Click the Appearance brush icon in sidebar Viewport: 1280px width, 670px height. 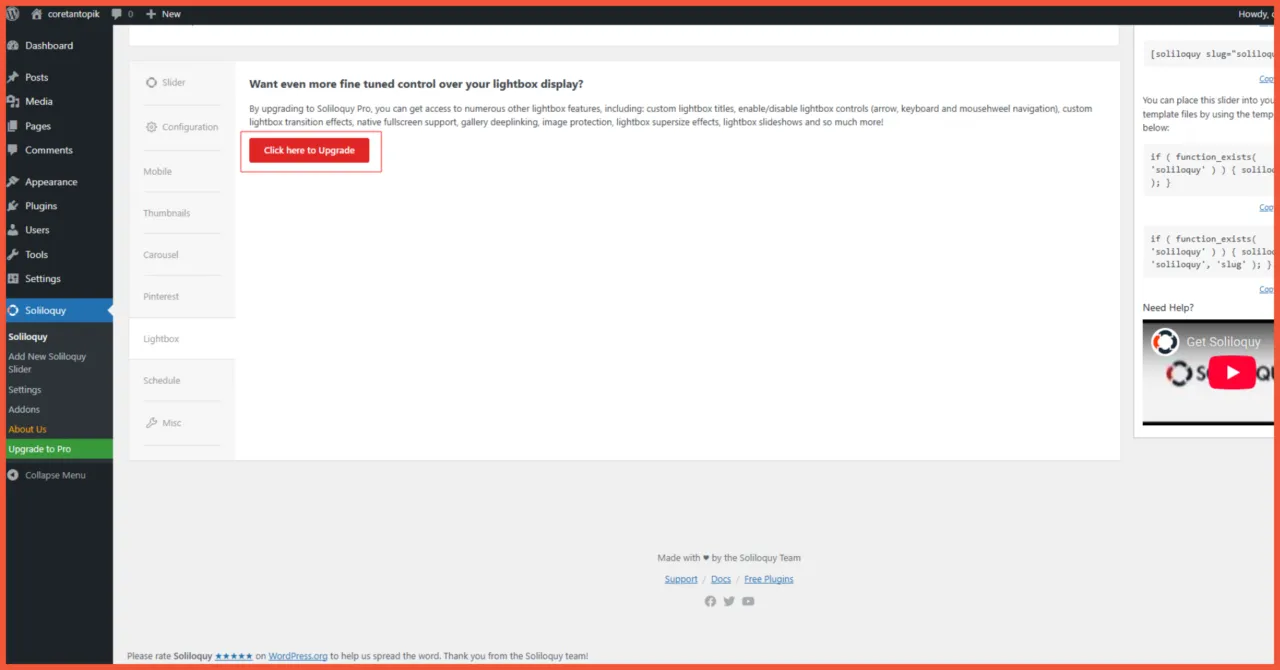click(13, 182)
